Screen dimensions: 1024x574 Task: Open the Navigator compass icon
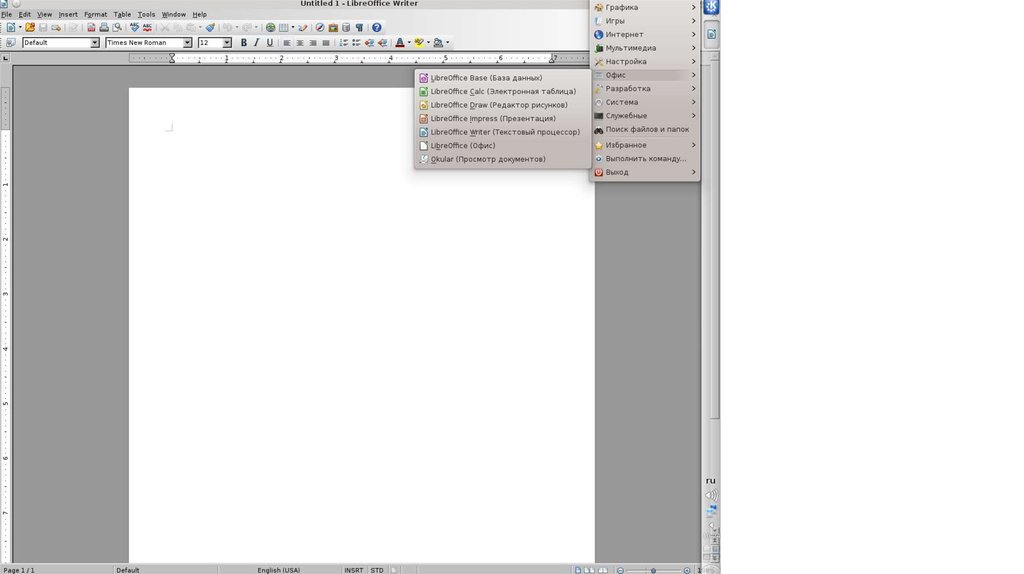(320, 27)
